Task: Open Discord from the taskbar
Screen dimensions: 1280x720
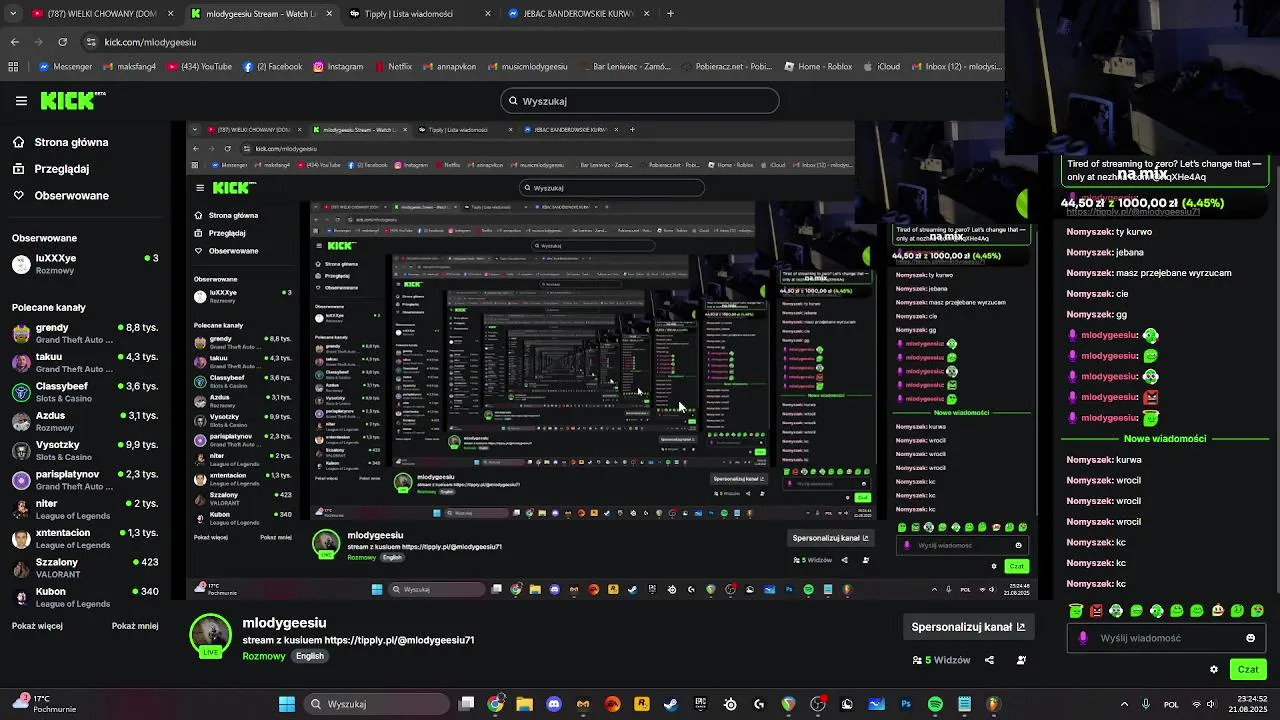Action: click(x=554, y=704)
